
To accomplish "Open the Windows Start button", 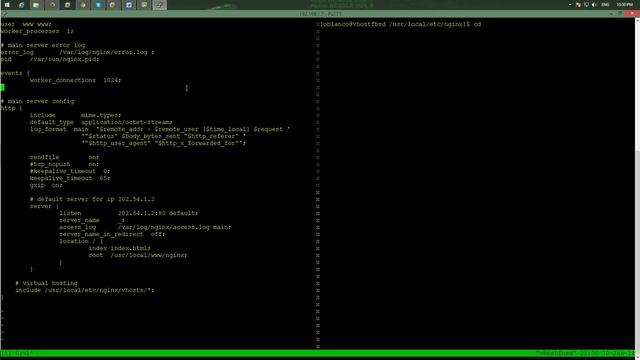I will pos(7,5).
